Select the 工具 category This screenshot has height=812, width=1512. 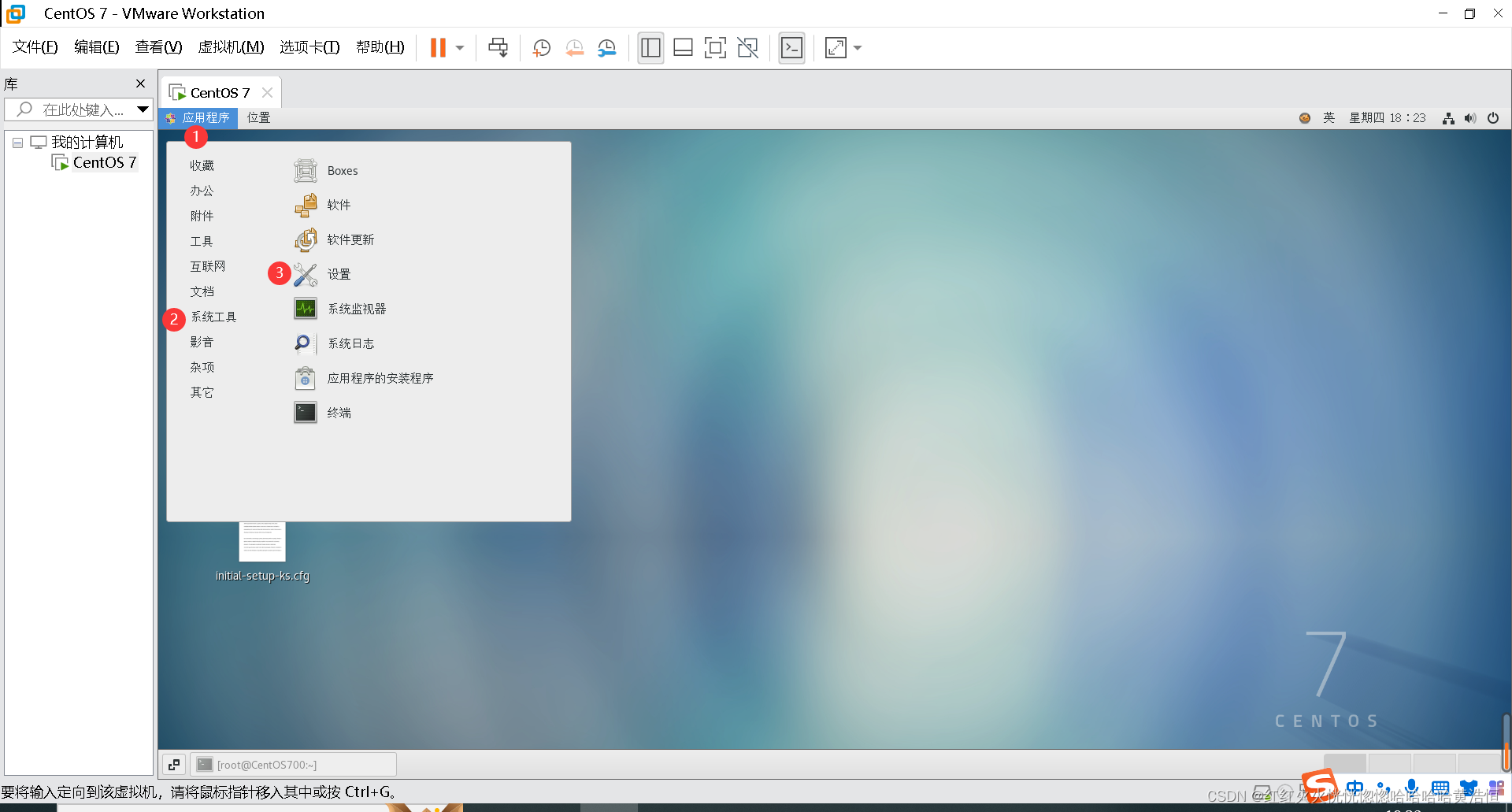pos(202,241)
